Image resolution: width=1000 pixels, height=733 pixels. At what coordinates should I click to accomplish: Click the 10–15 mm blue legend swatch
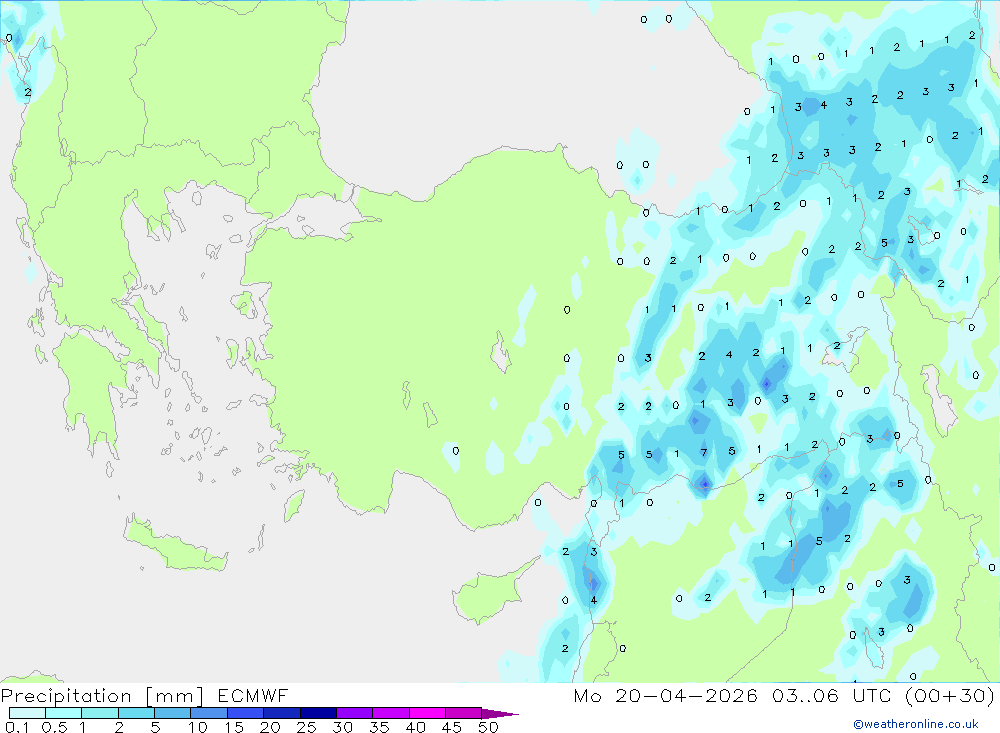point(209,713)
